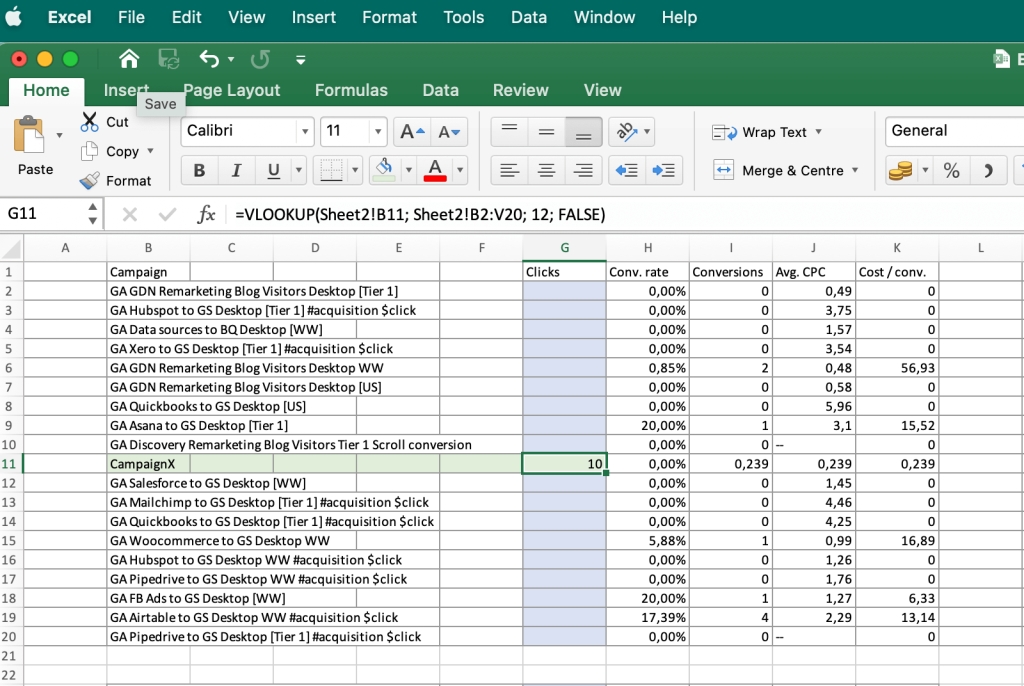Click the Percent Style icon
The image size is (1024, 686).
952,171
